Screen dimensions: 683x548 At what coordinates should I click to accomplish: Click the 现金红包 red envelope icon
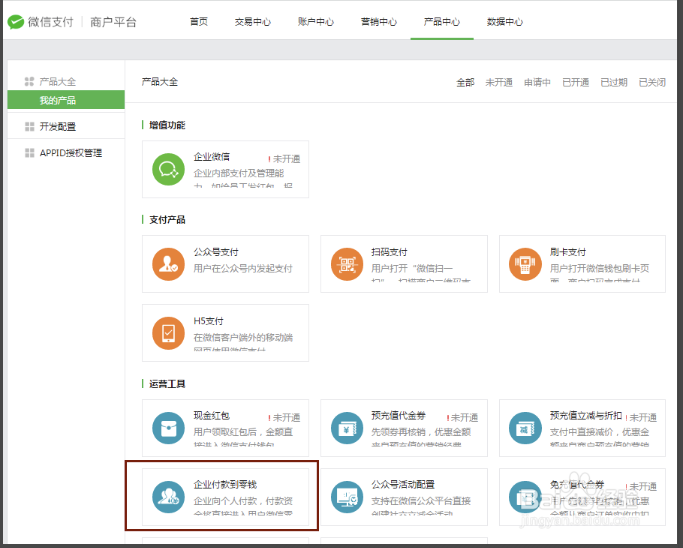pos(169,427)
